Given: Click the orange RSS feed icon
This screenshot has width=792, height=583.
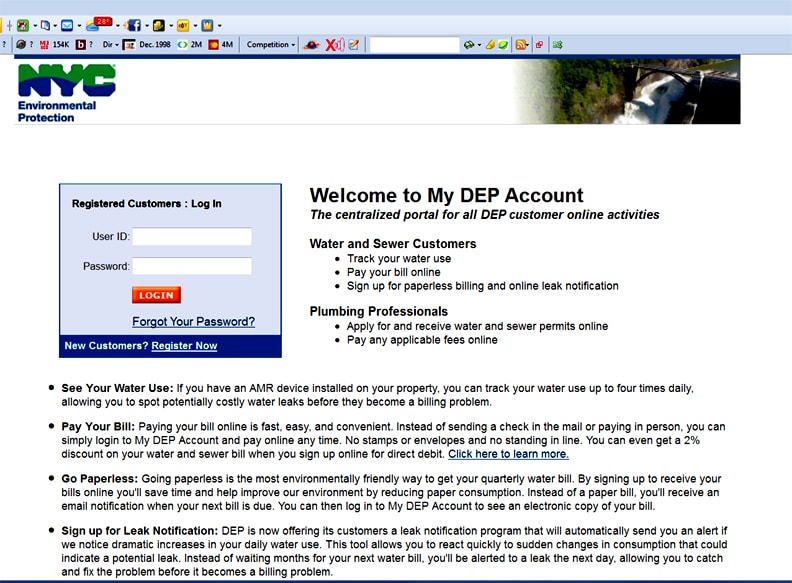Looking at the screenshot, I should 520,44.
